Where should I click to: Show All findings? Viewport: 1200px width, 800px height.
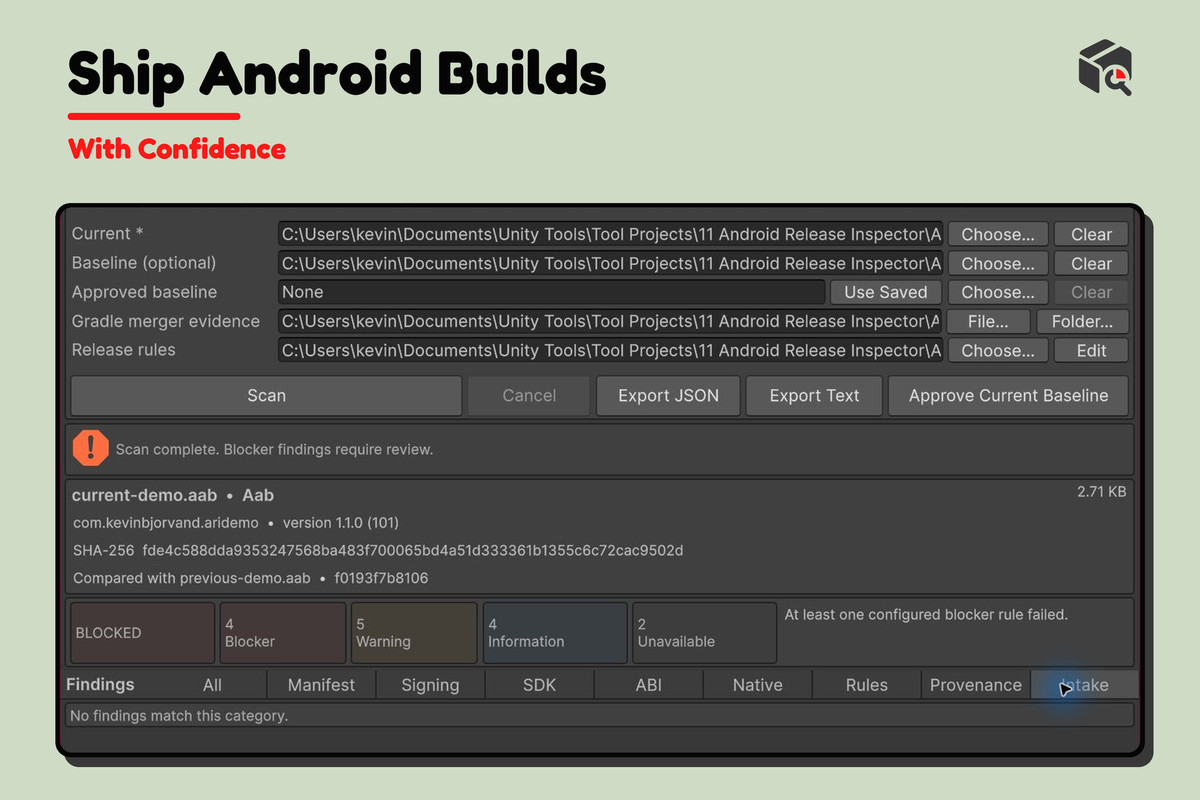click(x=212, y=685)
